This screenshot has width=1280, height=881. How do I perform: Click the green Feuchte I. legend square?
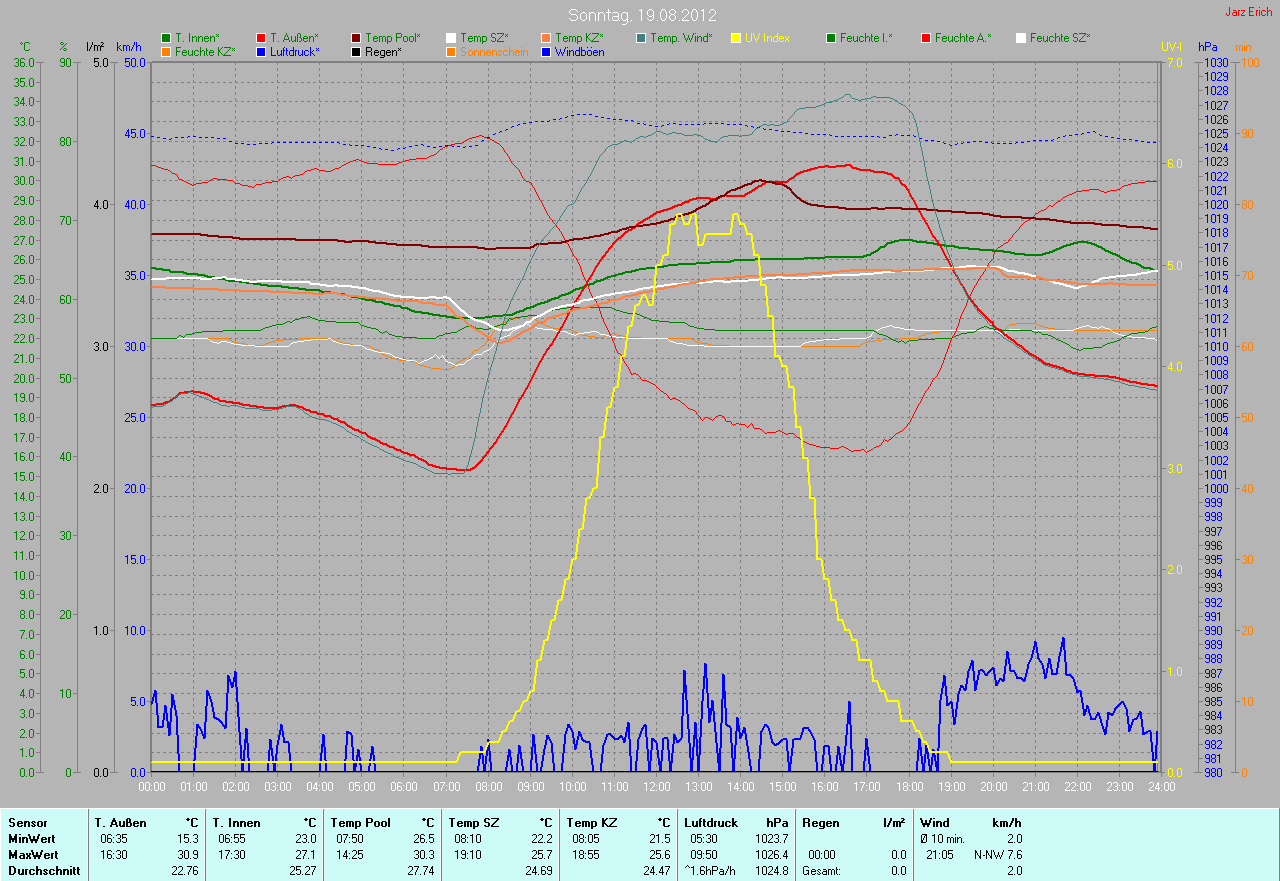click(x=831, y=38)
